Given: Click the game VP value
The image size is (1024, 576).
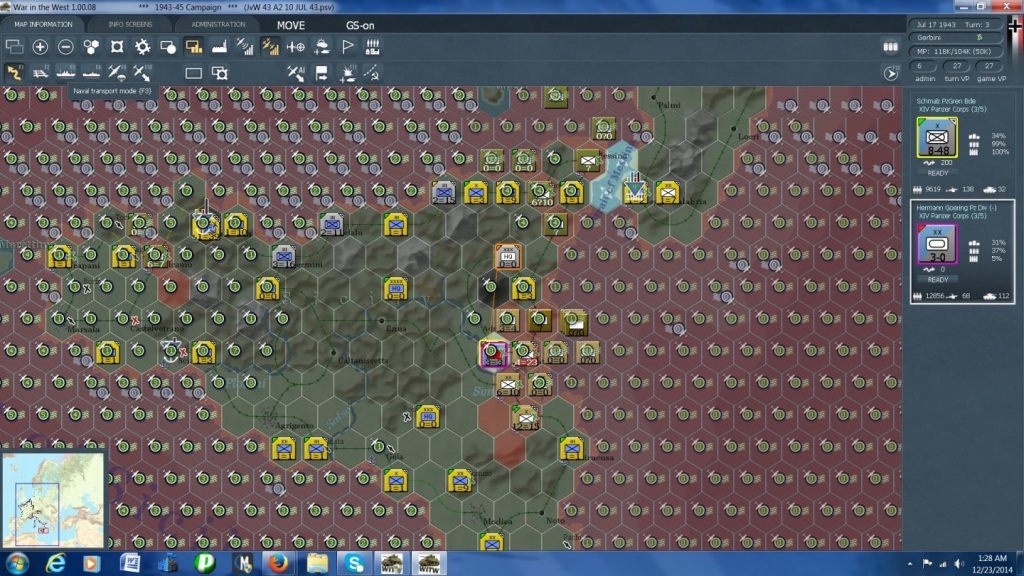Looking at the screenshot, I should coord(989,66).
